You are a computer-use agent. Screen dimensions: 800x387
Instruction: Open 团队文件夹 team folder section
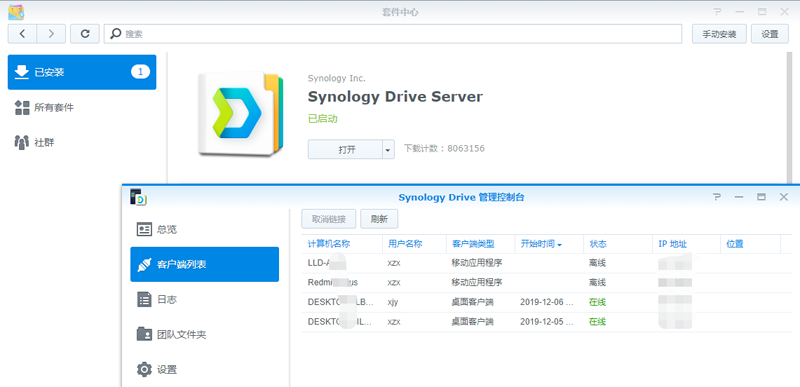(205, 334)
